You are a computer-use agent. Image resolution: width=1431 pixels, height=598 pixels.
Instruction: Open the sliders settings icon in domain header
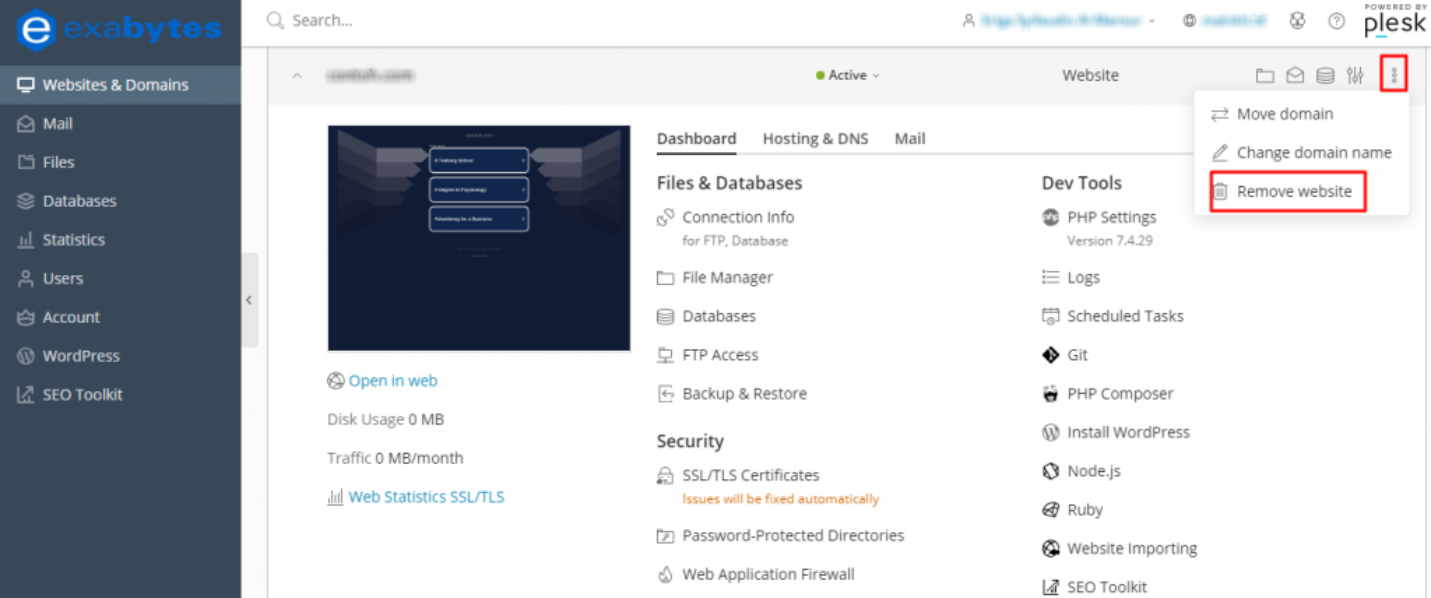click(x=1355, y=75)
